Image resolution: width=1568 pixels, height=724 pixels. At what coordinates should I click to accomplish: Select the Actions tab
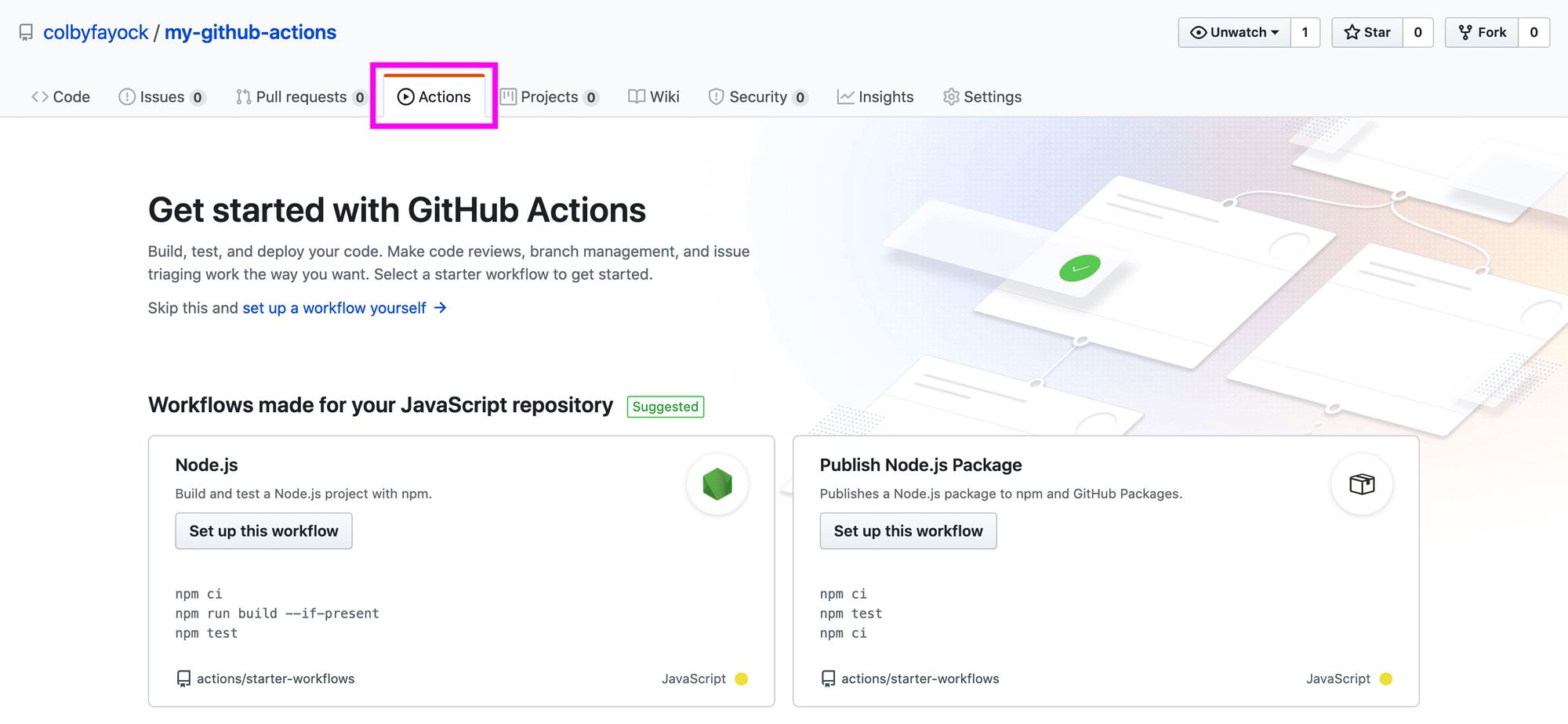pyautogui.click(x=434, y=96)
